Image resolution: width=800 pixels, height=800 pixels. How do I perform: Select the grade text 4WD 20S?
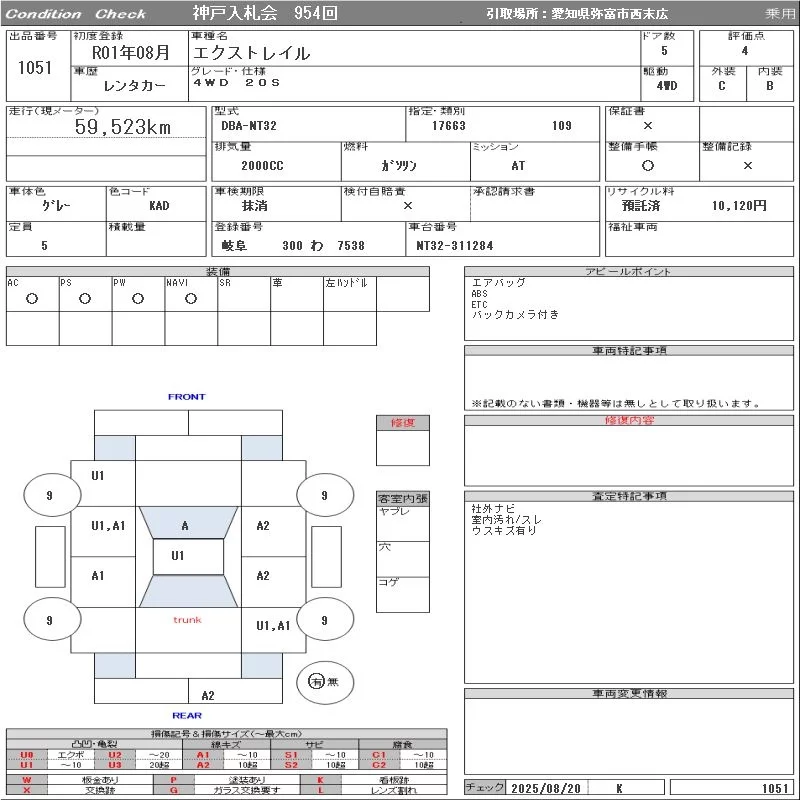pos(236,83)
